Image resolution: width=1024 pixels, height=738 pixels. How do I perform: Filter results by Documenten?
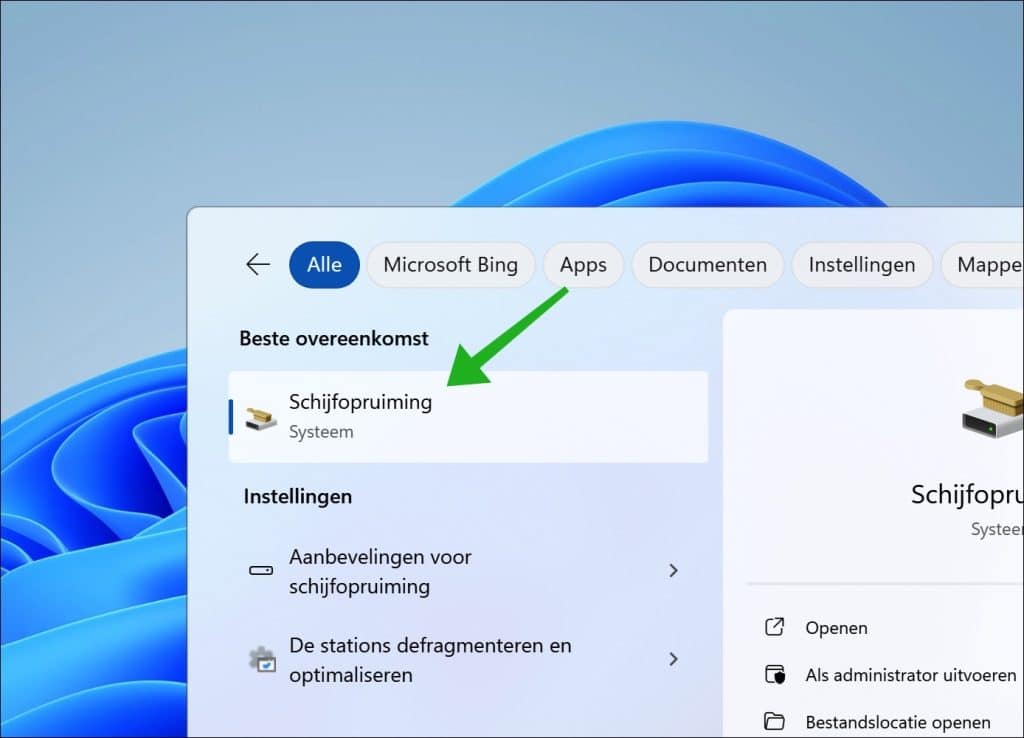pyautogui.click(x=707, y=265)
